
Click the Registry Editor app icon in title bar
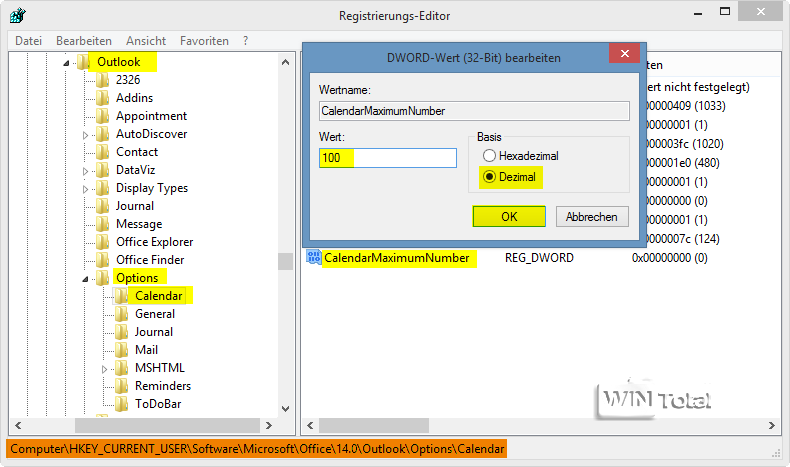click(x=18, y=15)
